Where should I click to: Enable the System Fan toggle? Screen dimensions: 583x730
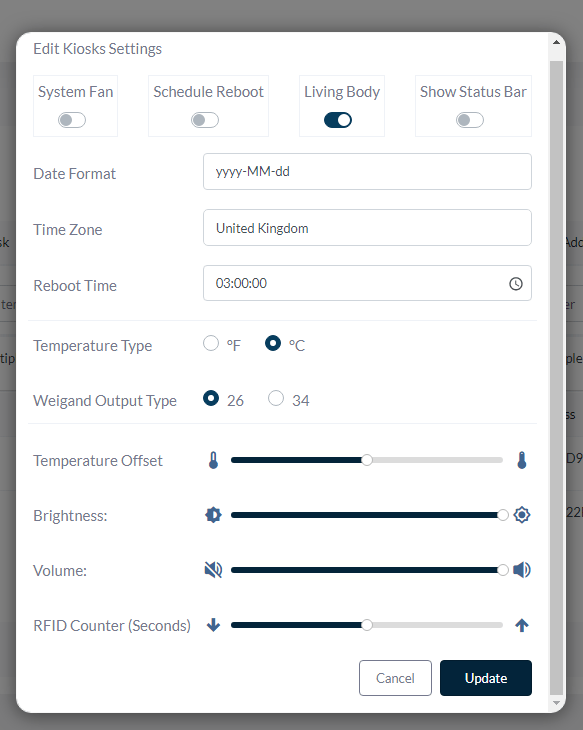pyautogui.click(x=72, y=120)
